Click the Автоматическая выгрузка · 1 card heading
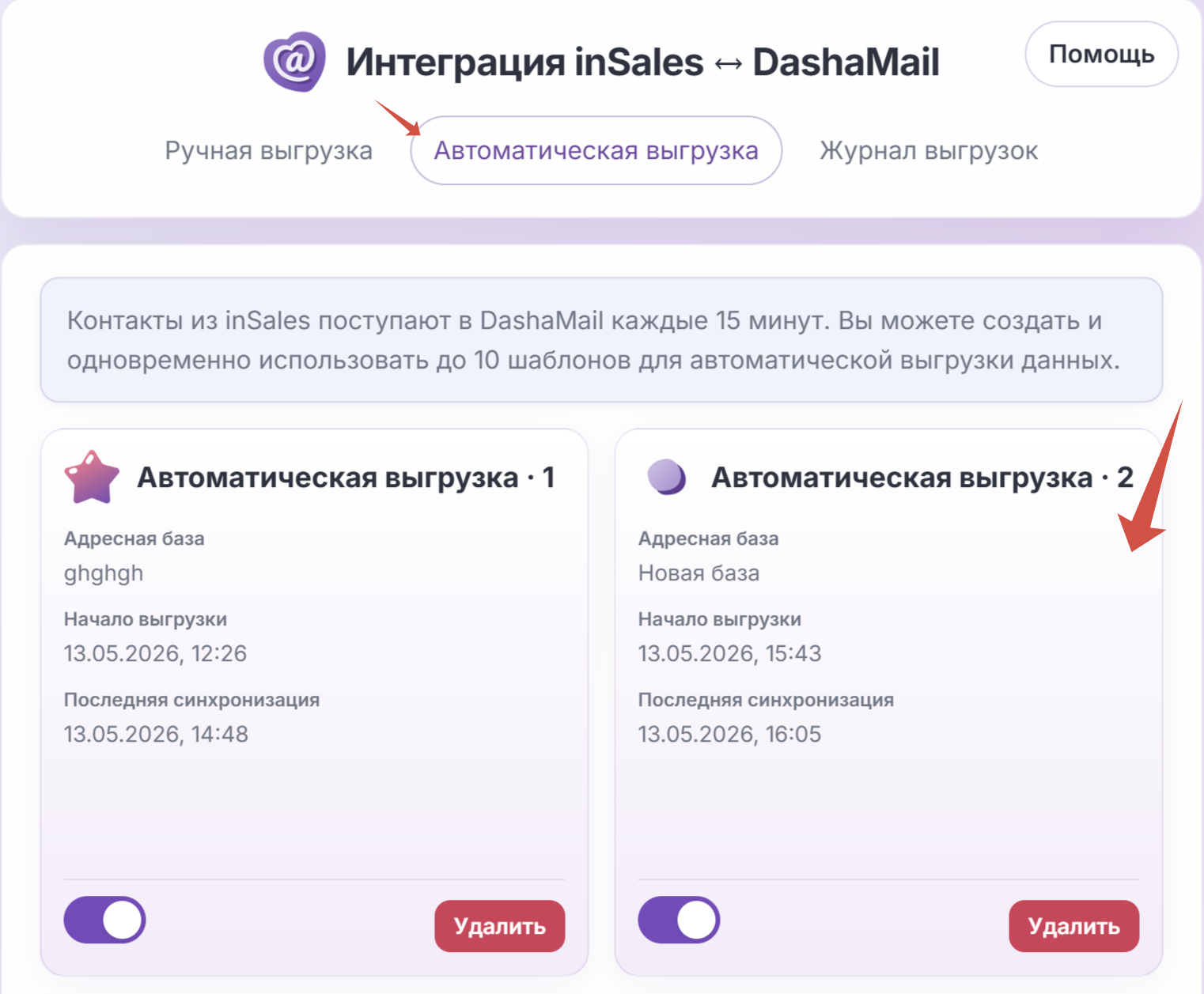Image resolution: width=1204 pixels, height=994 pixels. [346, 478]
